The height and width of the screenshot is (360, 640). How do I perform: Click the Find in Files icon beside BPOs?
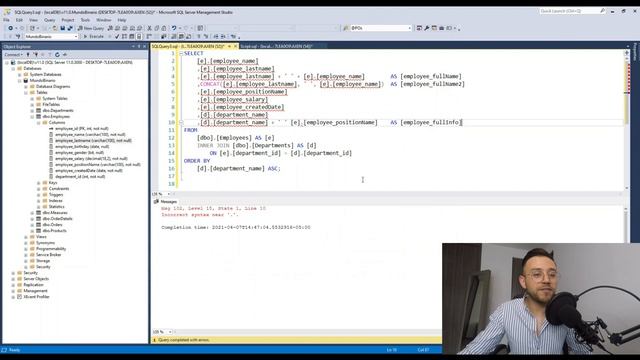click(346, 28)
